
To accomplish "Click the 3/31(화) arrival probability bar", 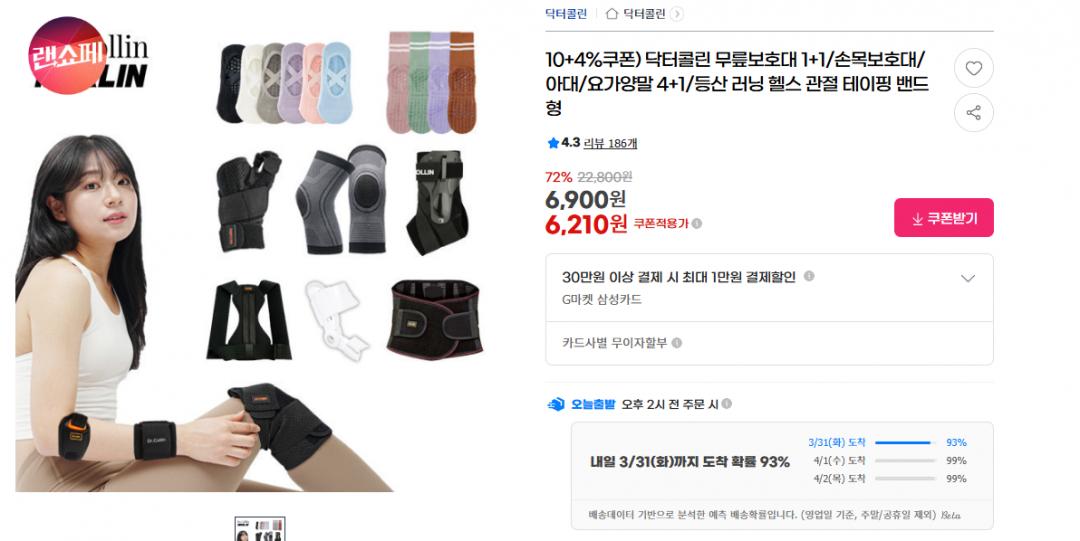I will pos(905,442).
